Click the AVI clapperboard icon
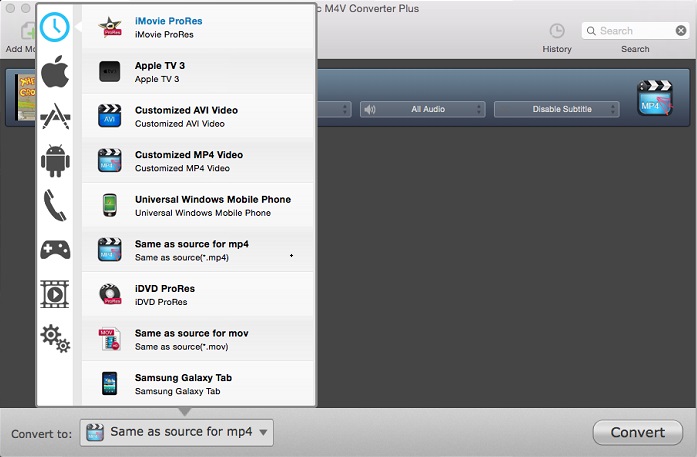The image size is (697, 457). coord(110,116)
